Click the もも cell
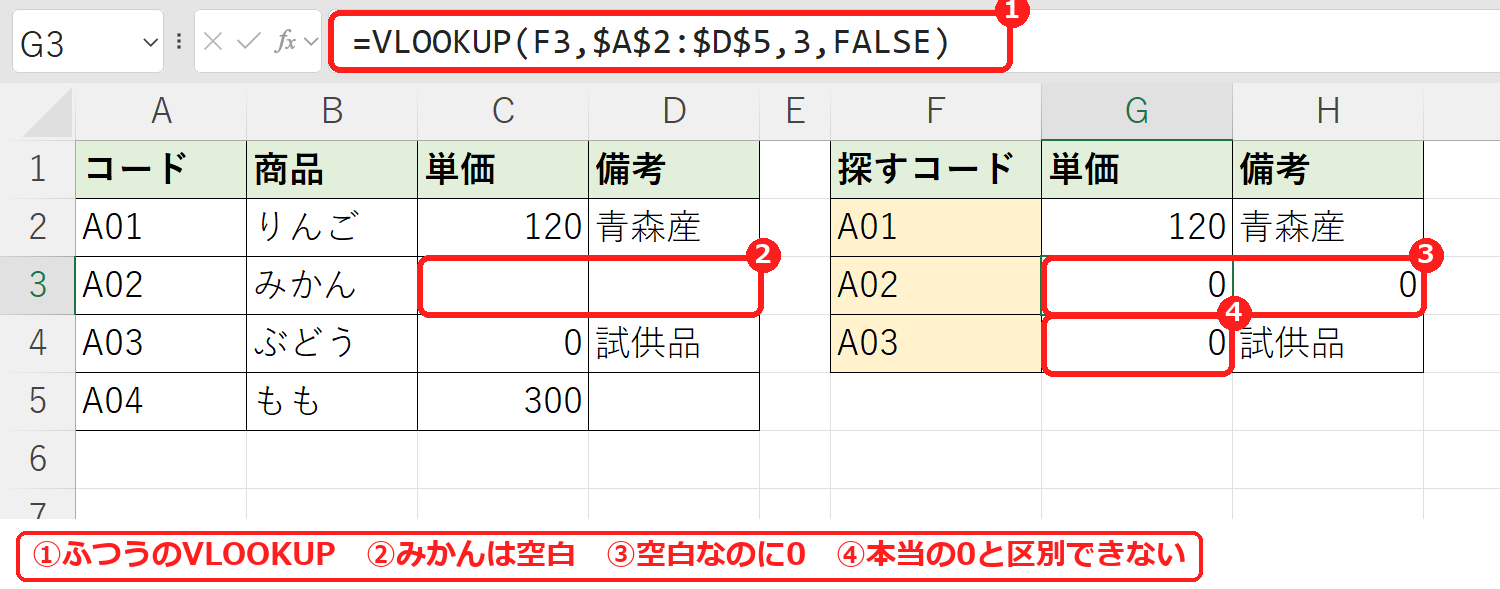 coord(332,401)
